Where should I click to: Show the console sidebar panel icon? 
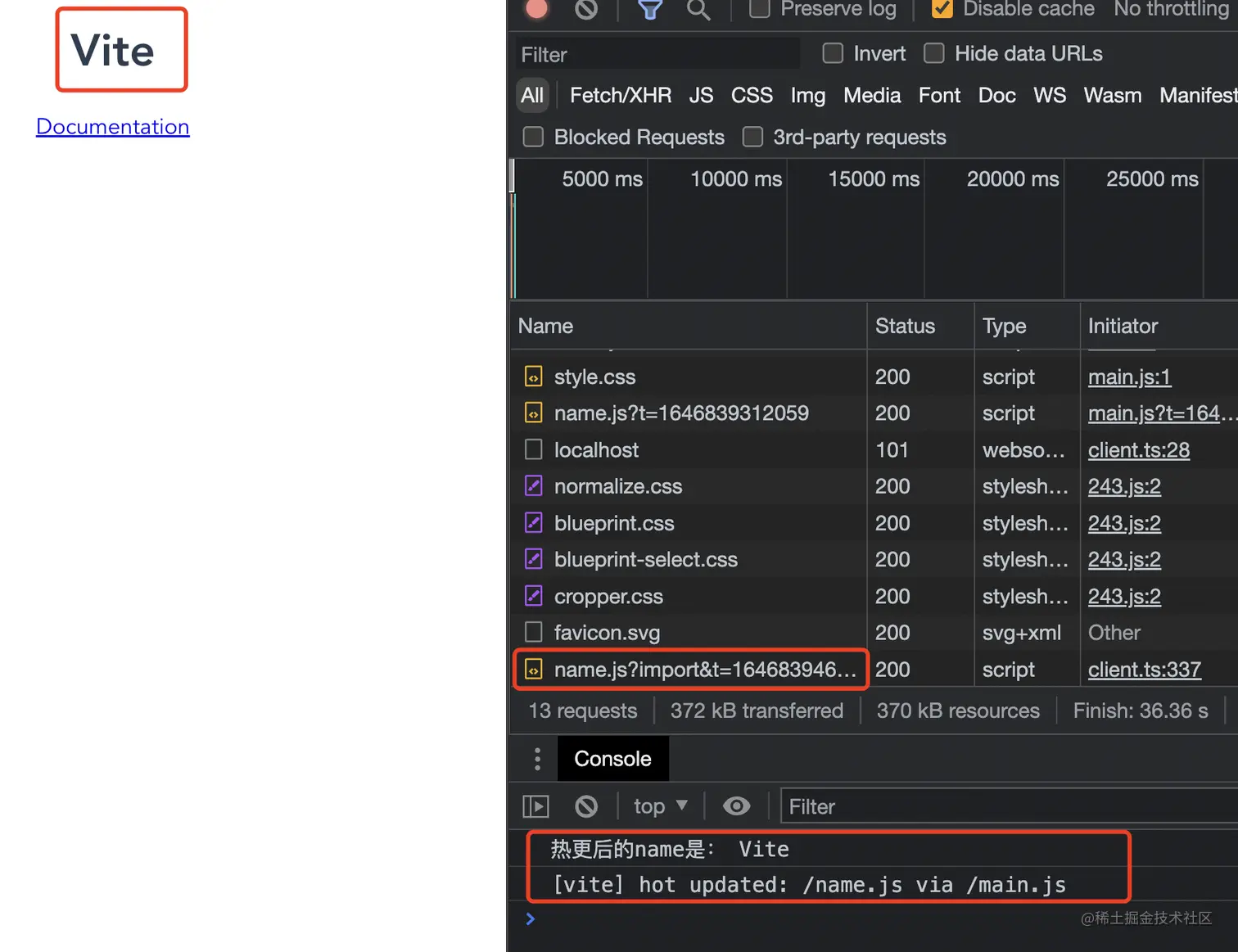536,806
